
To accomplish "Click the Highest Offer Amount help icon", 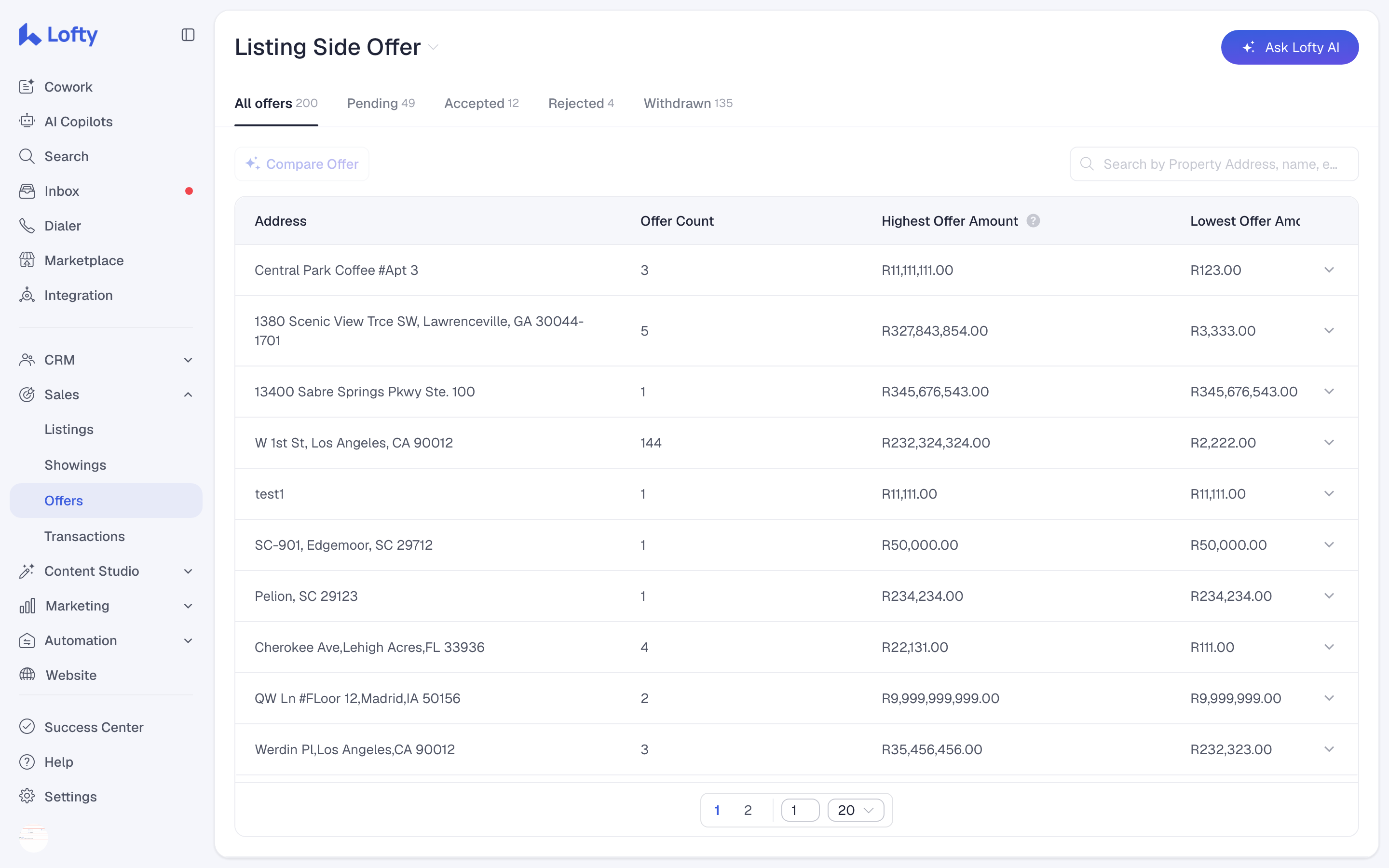I will tap(1033, 221).
